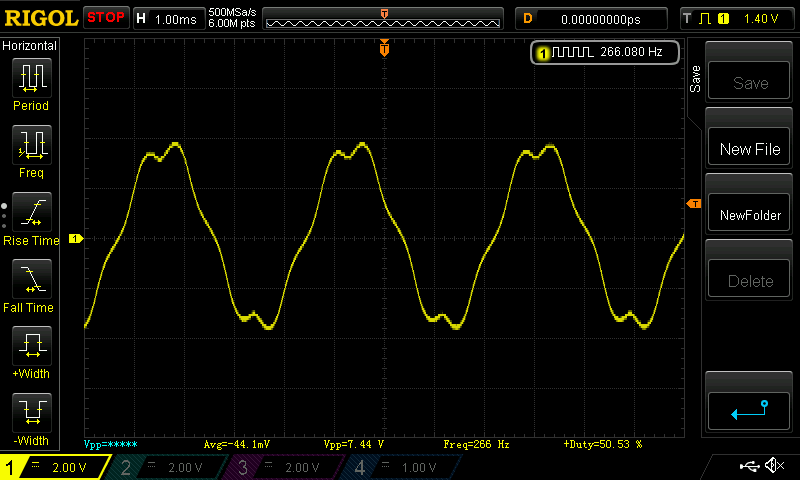Choose the Fall Time measurement icon

click(x=31, y=280)
